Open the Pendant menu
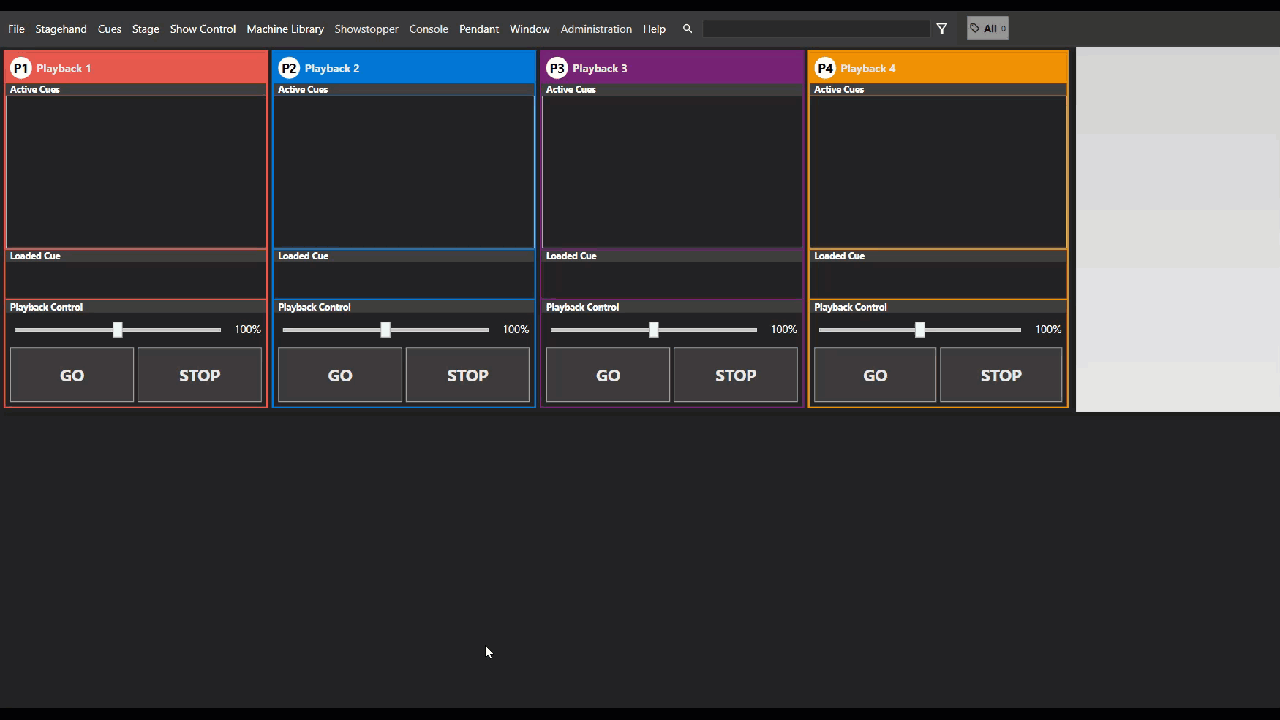The image size is (1280, 720). click(479, 29)
